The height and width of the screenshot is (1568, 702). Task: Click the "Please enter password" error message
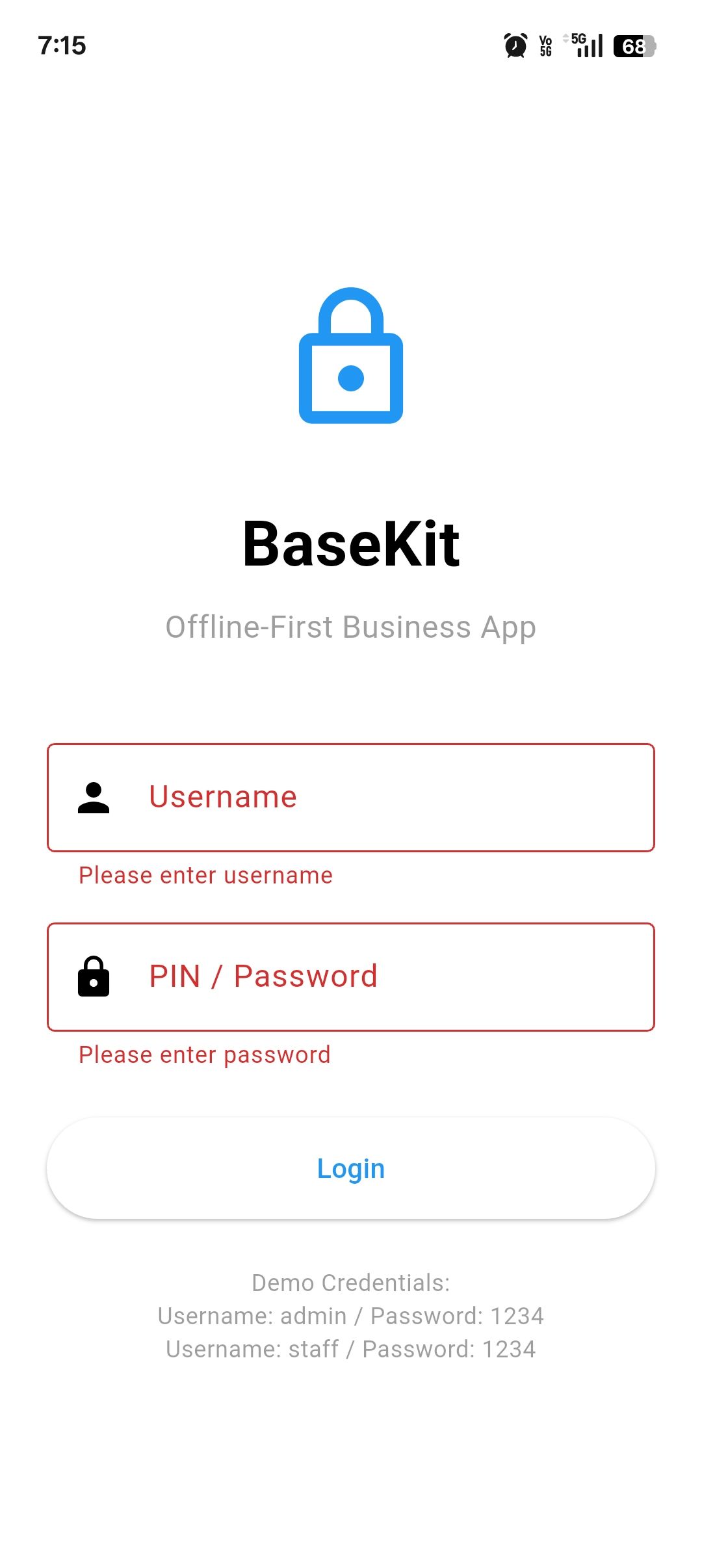pos(205,1054)
